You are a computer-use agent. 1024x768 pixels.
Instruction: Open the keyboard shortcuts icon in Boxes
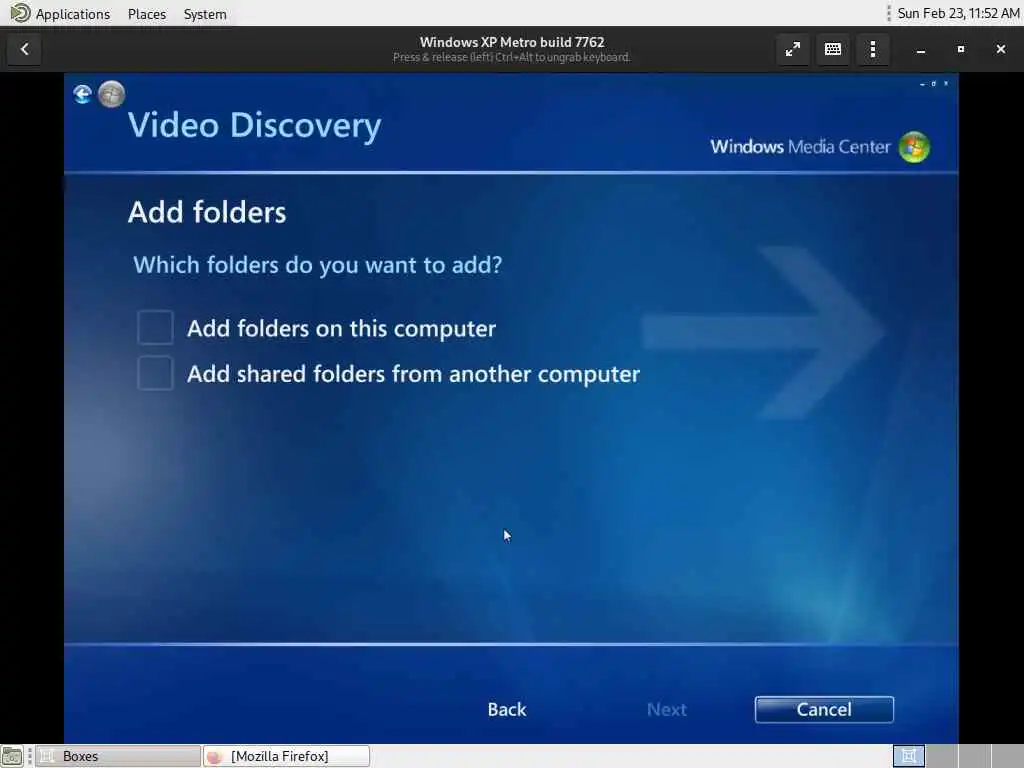tap(833, 49)
